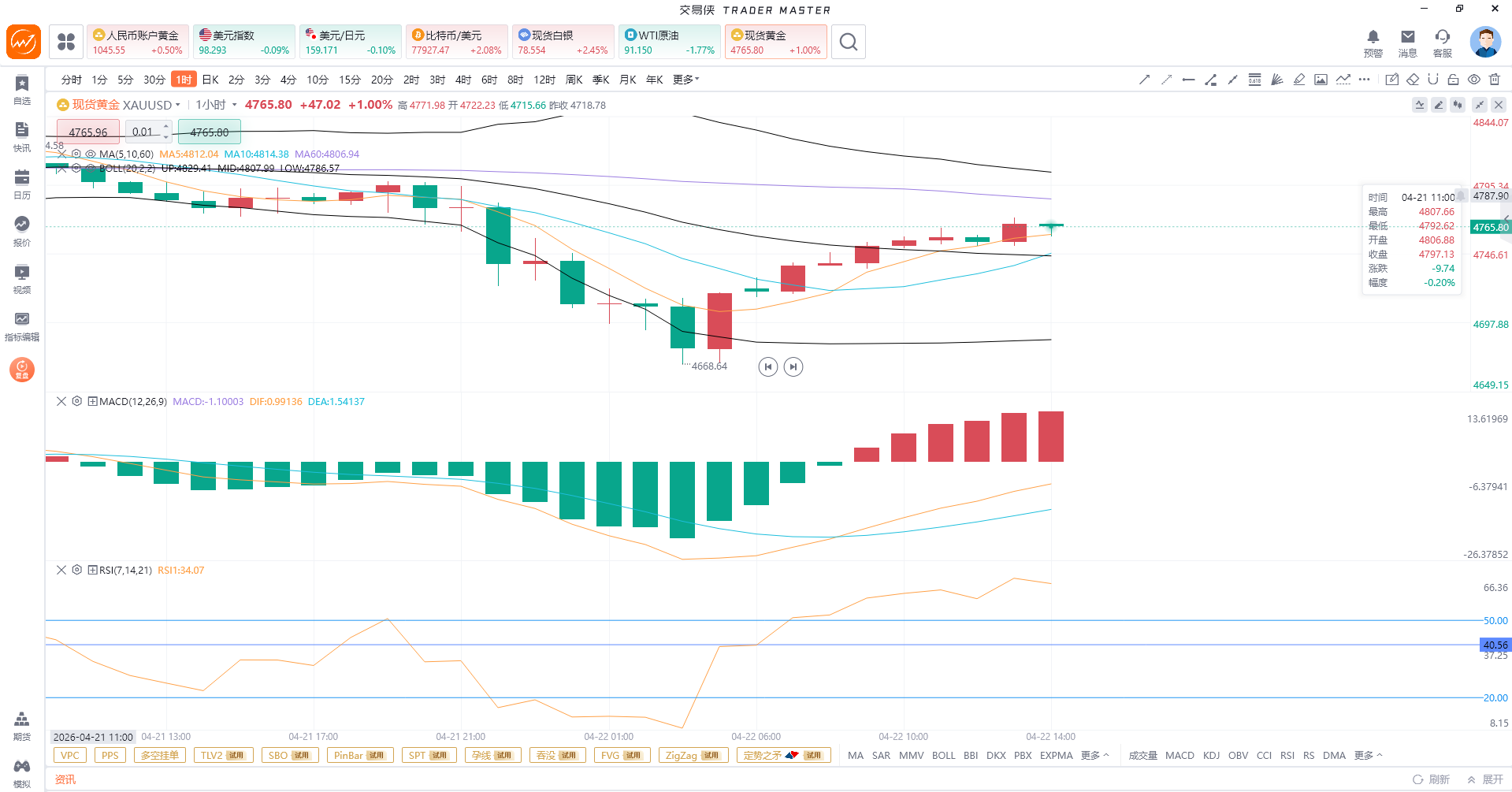The image size is (1512, 792).
Task: Open the 更多 timeframes dropdown
Action: 686,80
